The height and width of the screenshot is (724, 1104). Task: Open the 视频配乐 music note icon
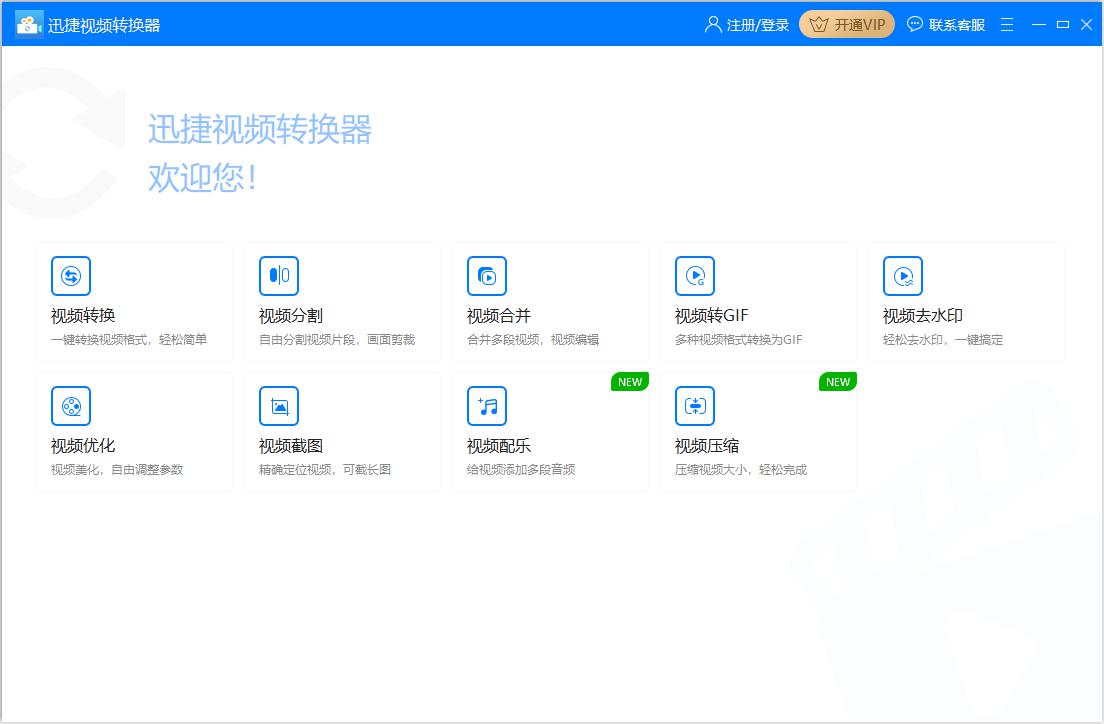(487, 406)
